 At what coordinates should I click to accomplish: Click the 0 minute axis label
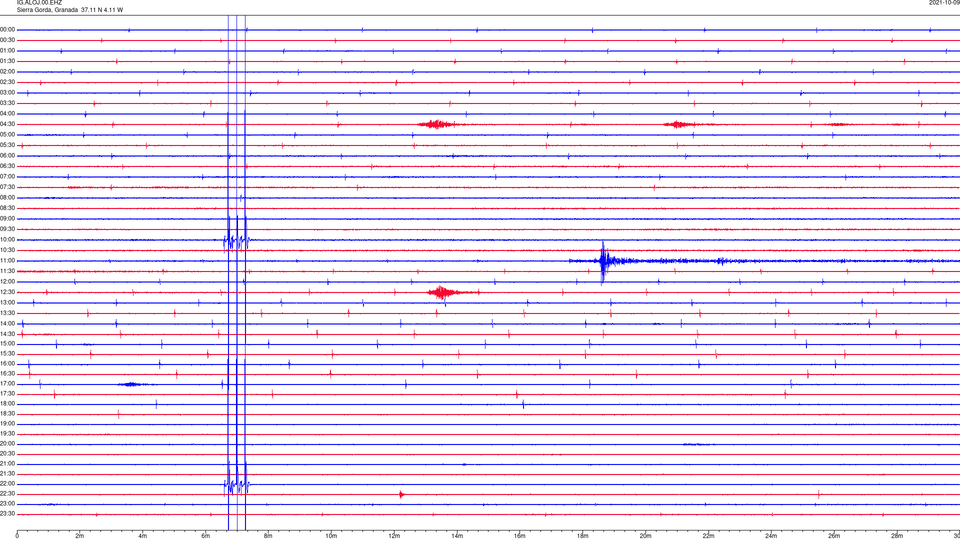[17, 536]
